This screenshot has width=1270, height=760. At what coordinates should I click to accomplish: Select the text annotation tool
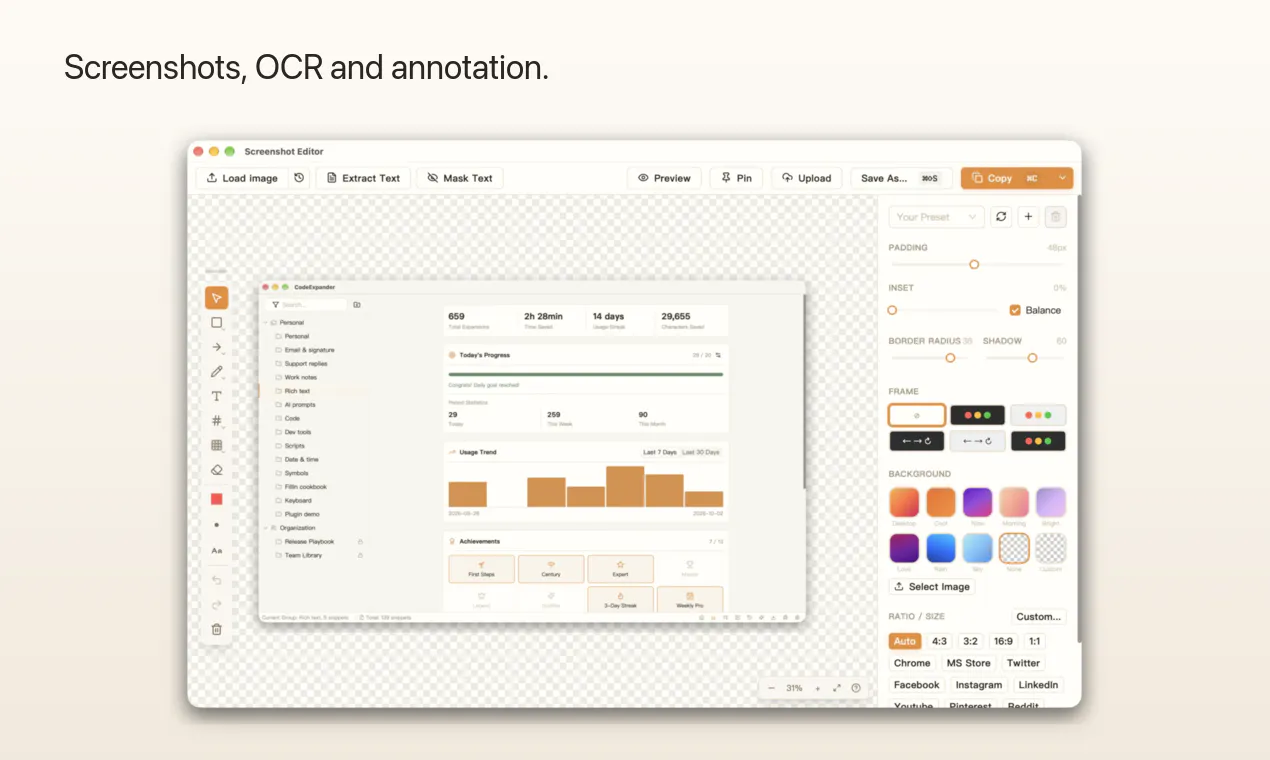217,396
